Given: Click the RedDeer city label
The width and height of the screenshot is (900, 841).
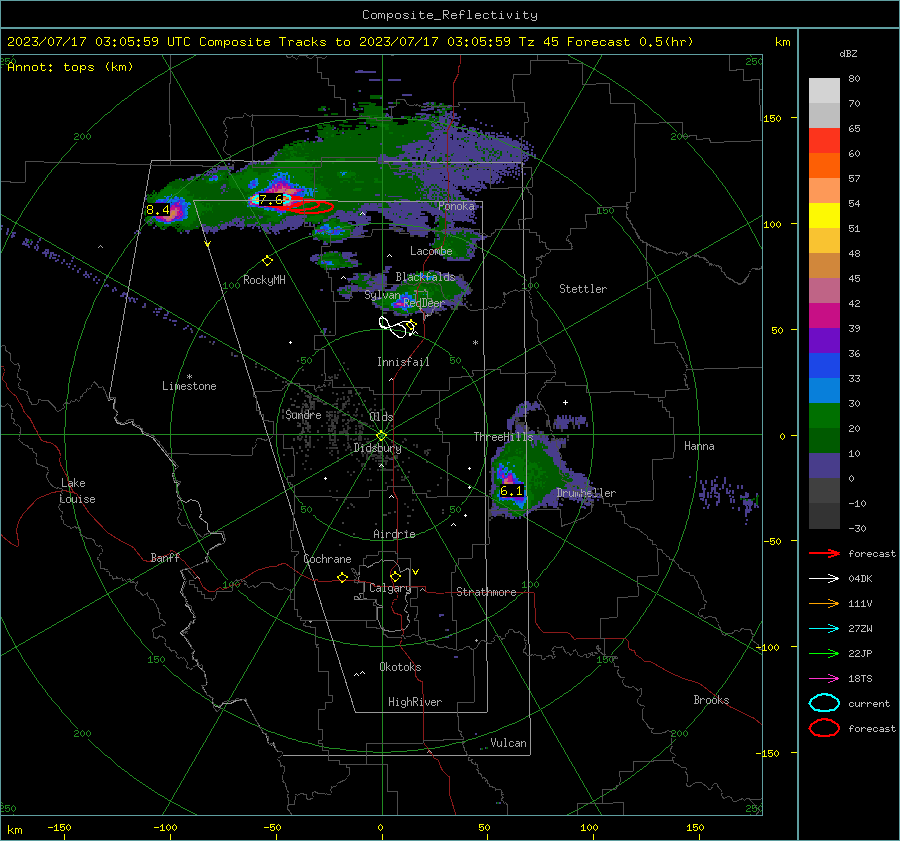Looking at the screenshot, I should tap(424, 303).
